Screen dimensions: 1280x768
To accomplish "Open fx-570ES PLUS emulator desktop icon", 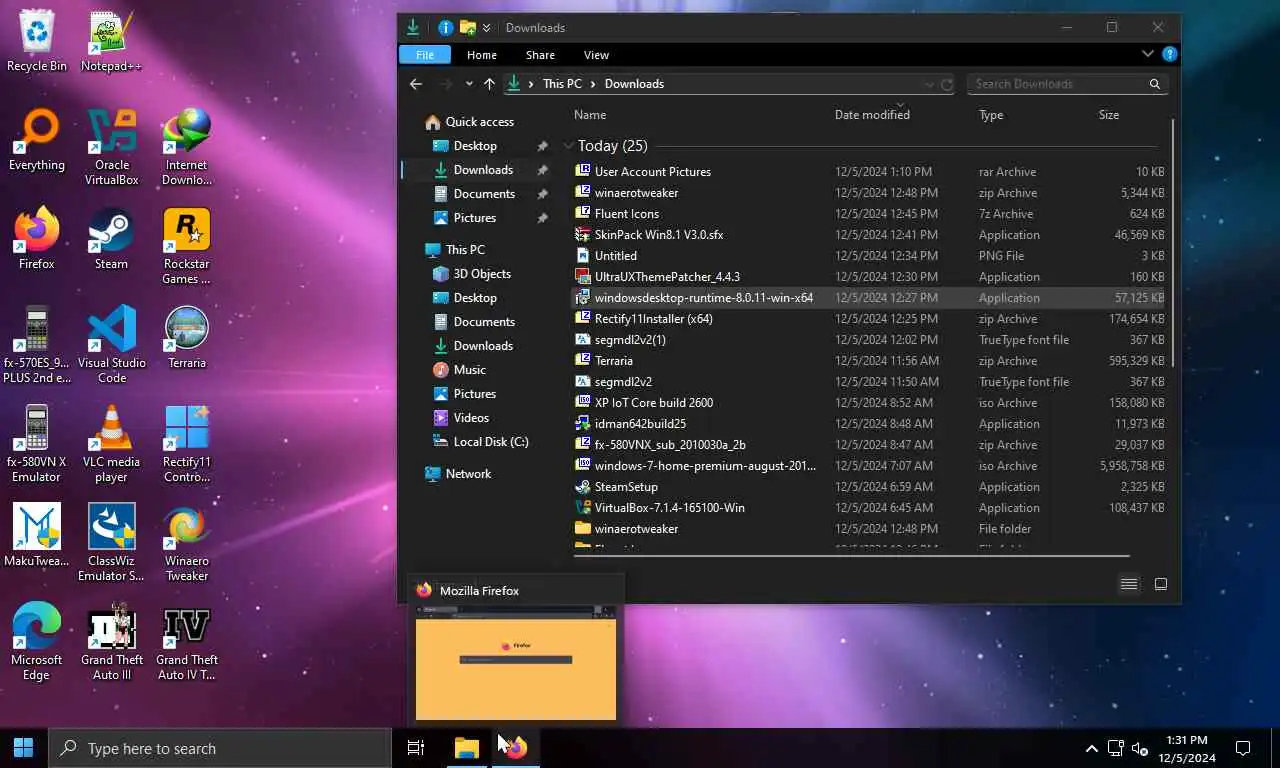I will [x=37, y=345].
